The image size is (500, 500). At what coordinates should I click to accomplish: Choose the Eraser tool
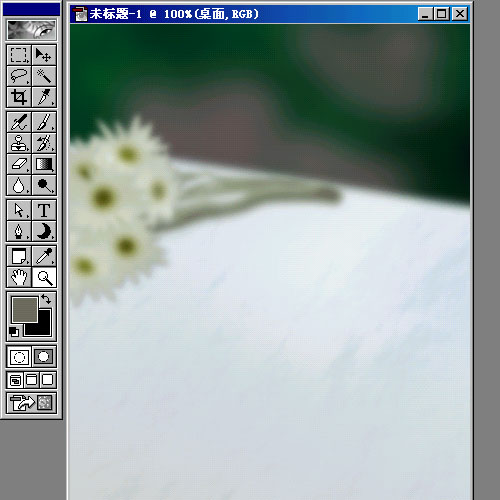click(19, 164)
